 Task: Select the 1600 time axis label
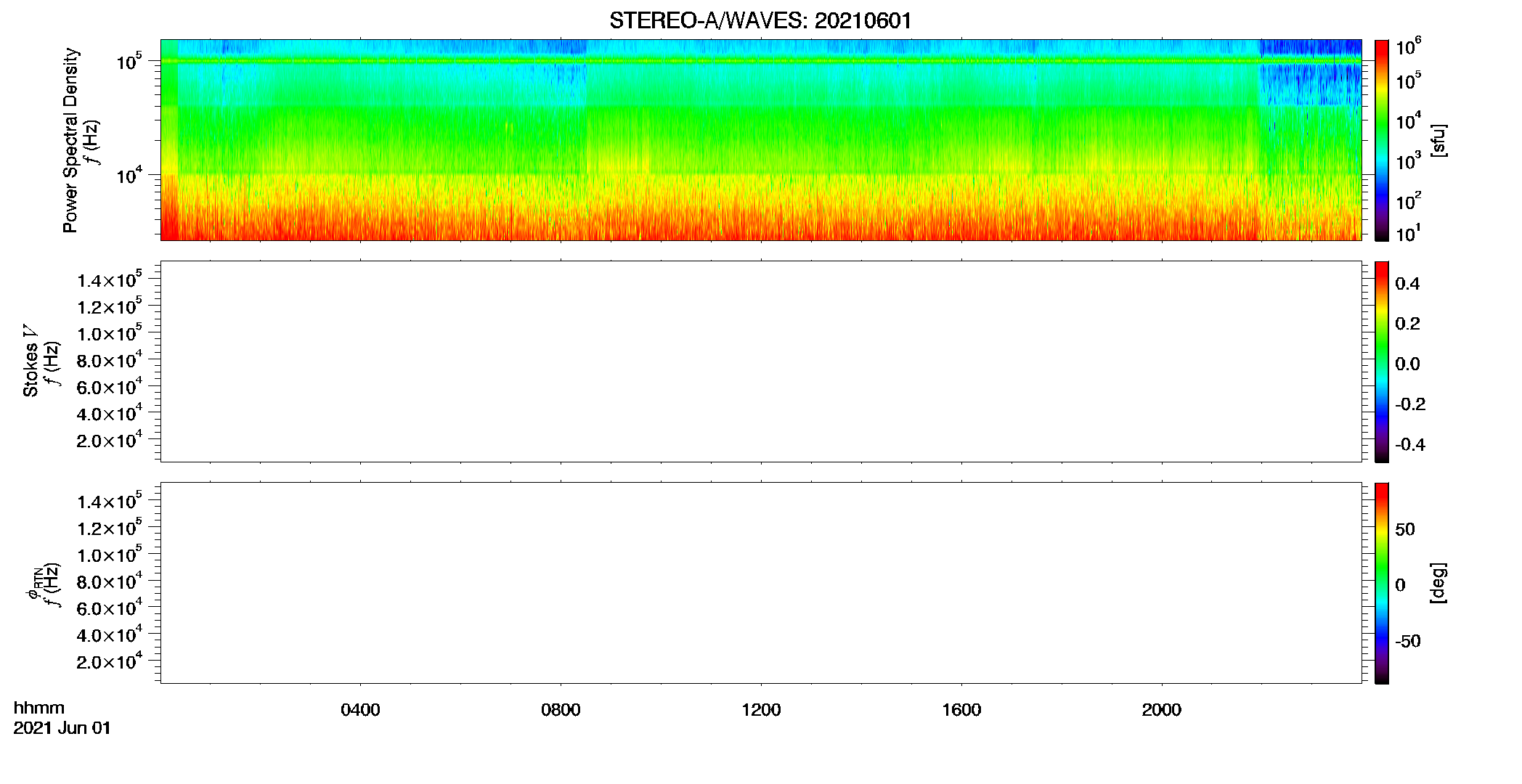pos(961,710)
